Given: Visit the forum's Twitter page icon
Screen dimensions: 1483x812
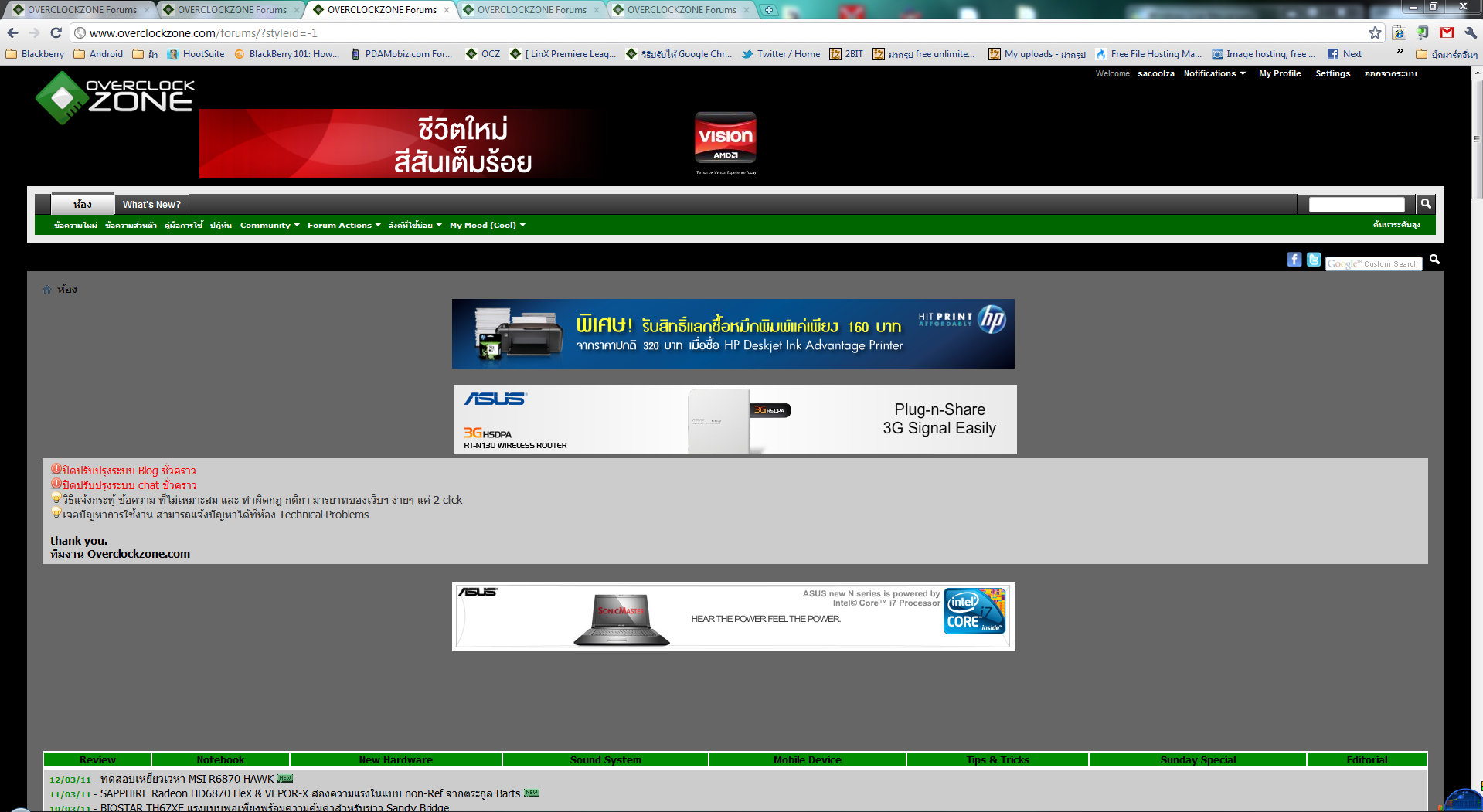Looking at the screenshot, I should pyautogui.click(x=1314, y=260).
